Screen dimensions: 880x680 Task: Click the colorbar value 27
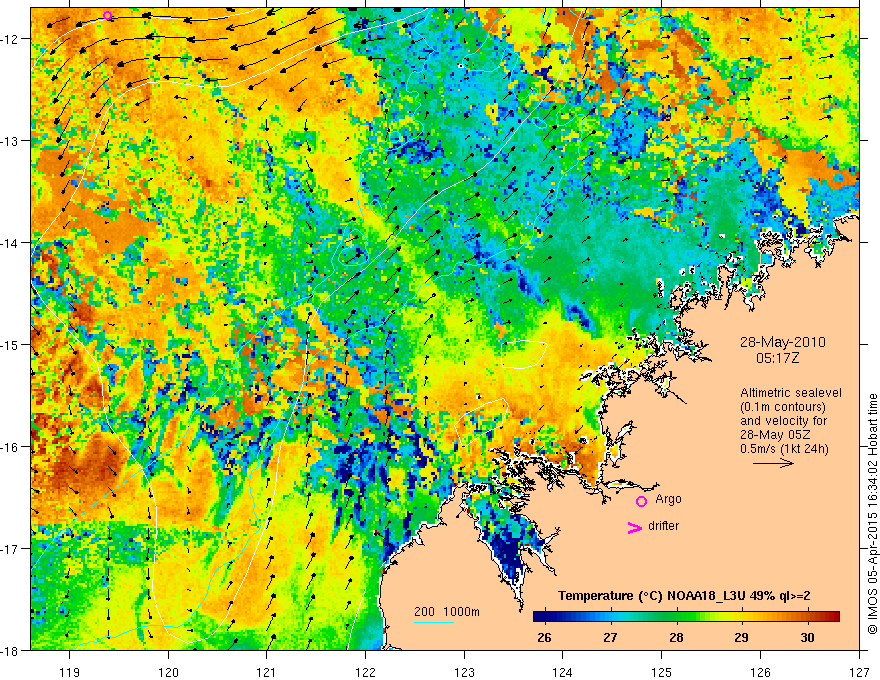[610, 638]
